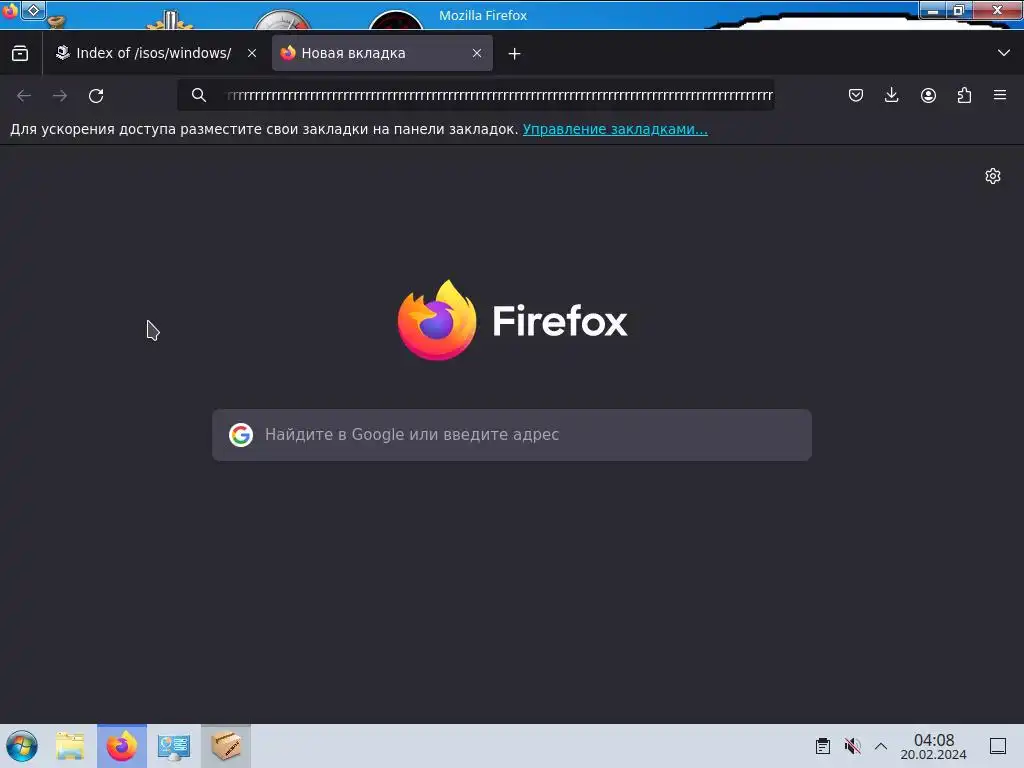Image resolution: width=1024 pixels, height=768 pixels.
Task: Open window menu Firefox icon in title bar
Action: 10,10
